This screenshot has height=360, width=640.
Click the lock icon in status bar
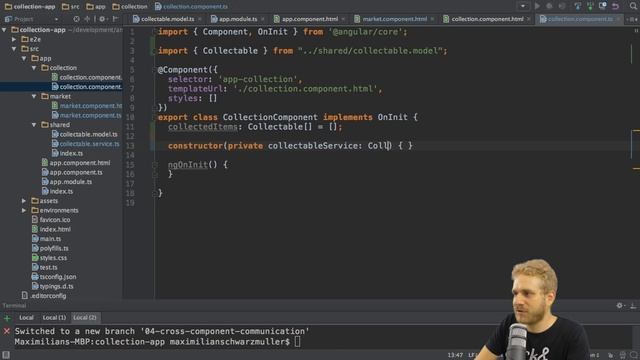[x=611, y=355]
